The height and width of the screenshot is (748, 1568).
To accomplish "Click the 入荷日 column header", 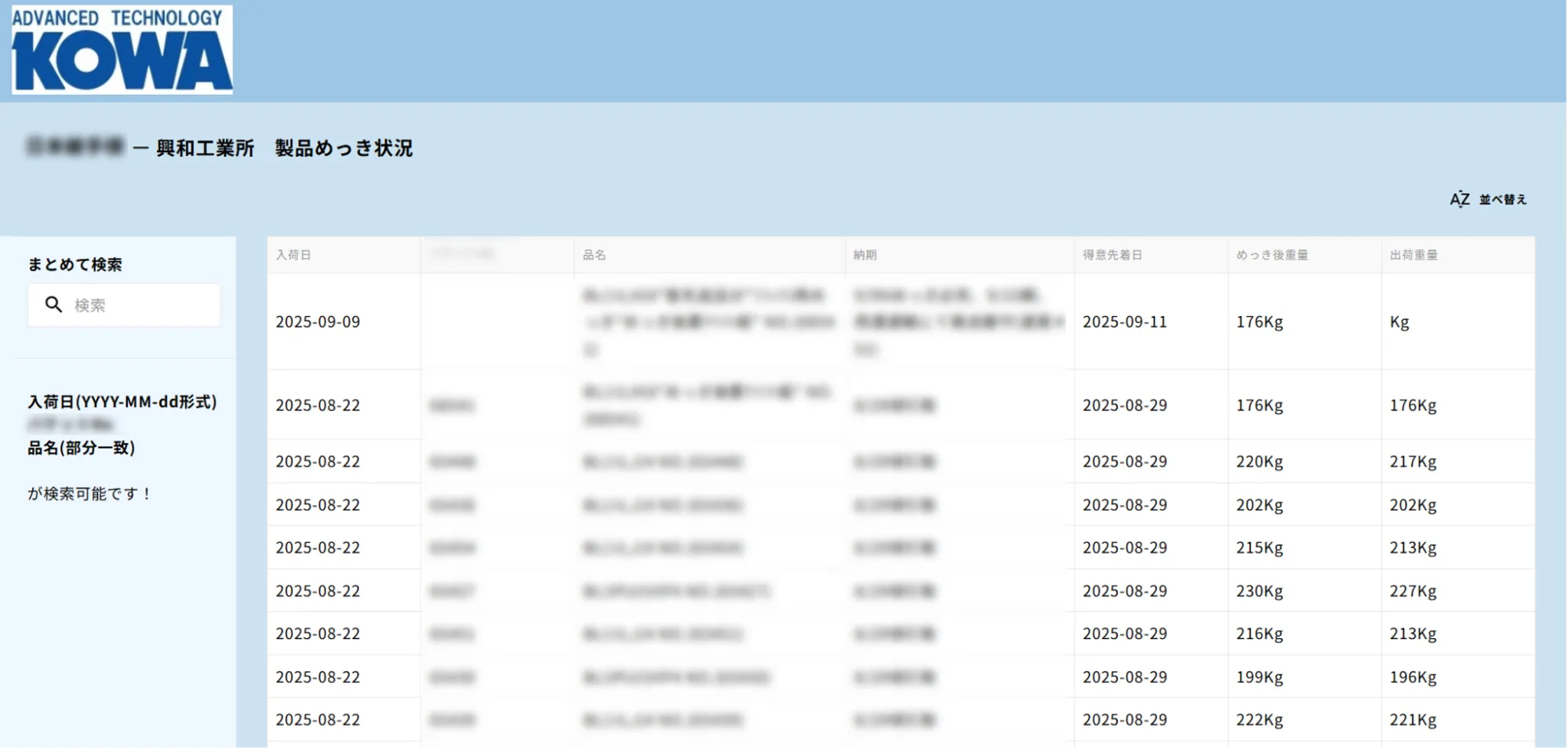I will (x=293, y=255).
